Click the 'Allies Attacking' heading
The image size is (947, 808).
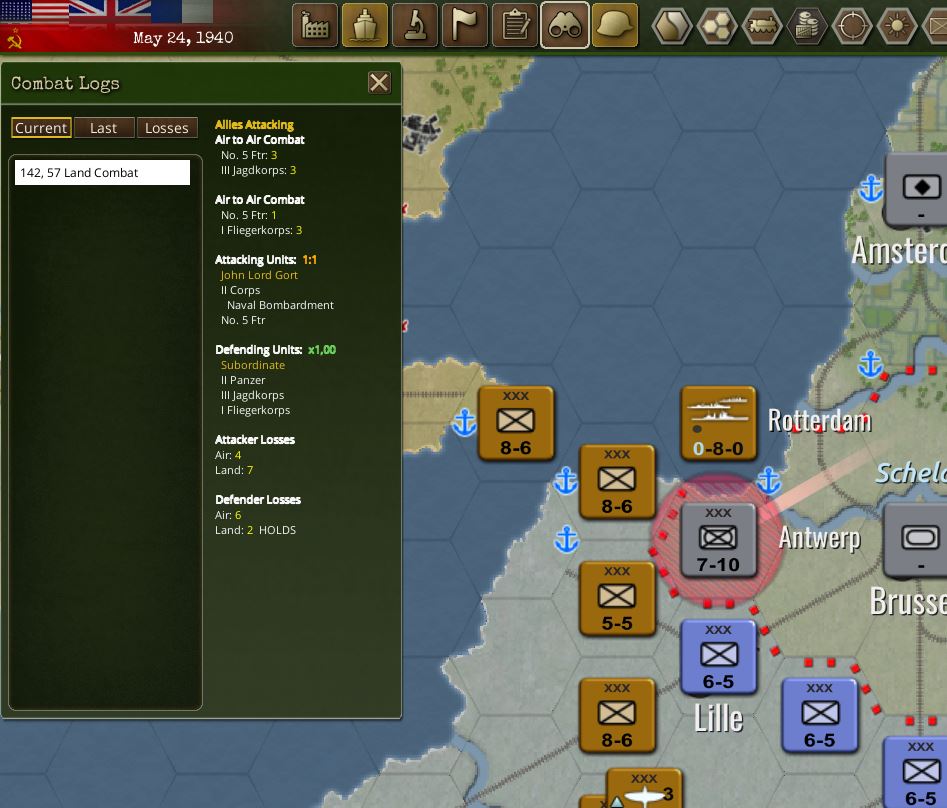point(254,124)
